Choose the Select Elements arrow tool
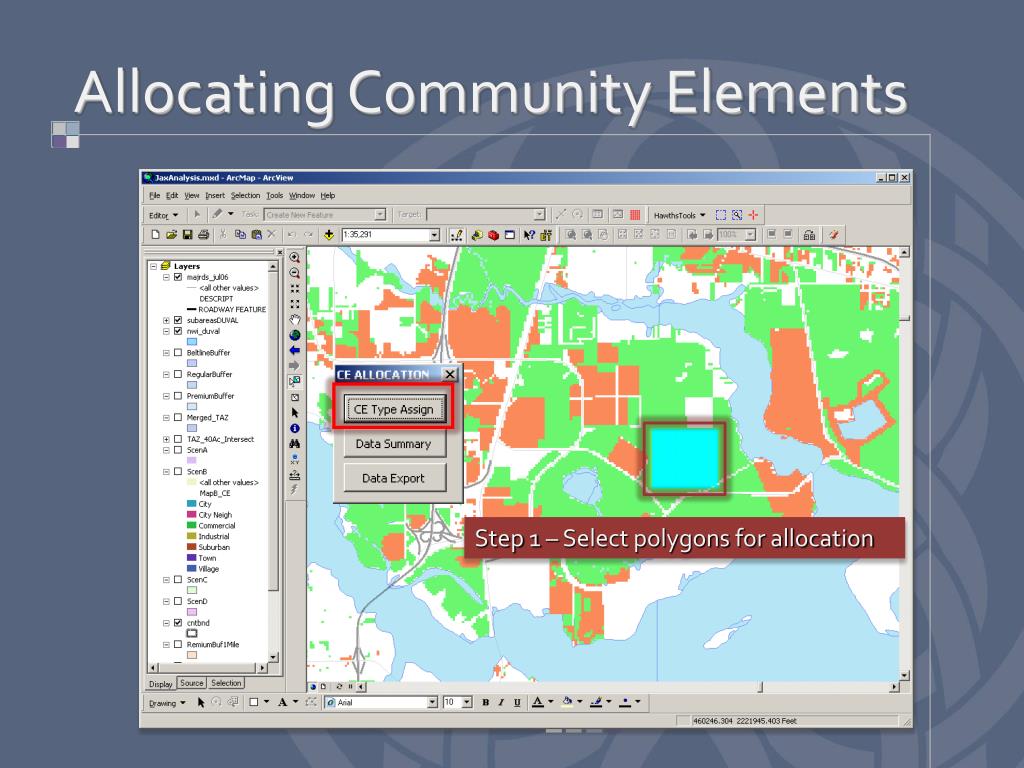Image resolution: width=1024 pixels, height=768 pixels. [295, 413]
